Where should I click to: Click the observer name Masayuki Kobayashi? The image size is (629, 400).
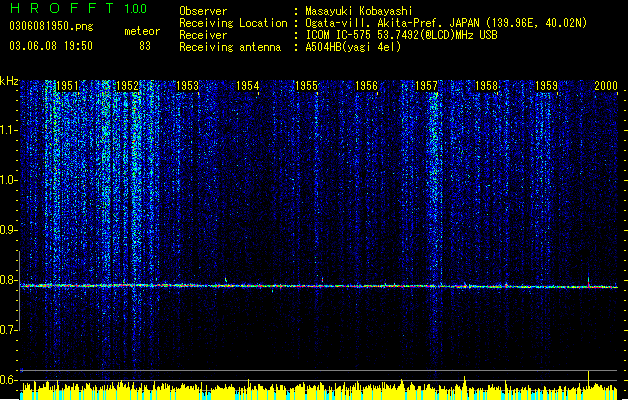coord(359,11)
